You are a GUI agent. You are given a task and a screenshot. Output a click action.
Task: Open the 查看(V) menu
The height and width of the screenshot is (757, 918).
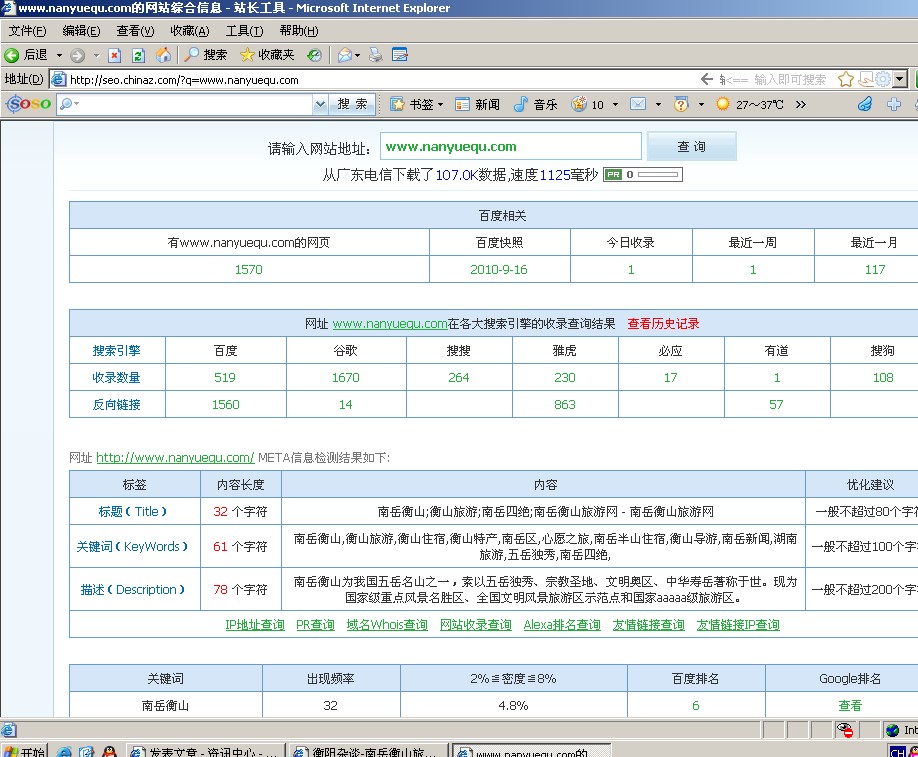(135, 31)
